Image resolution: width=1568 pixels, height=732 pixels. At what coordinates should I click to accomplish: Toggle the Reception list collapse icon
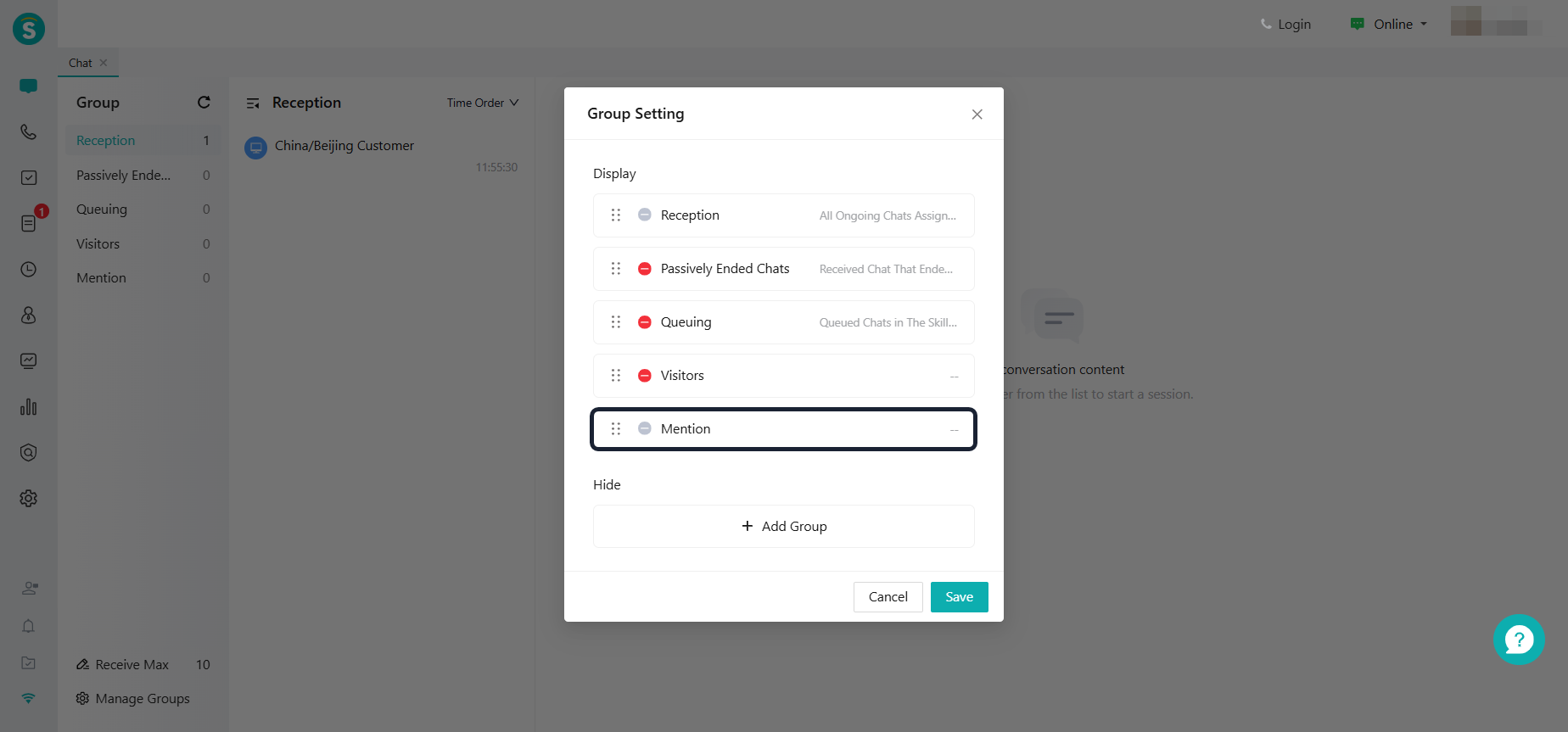click(x=253, y=103)
